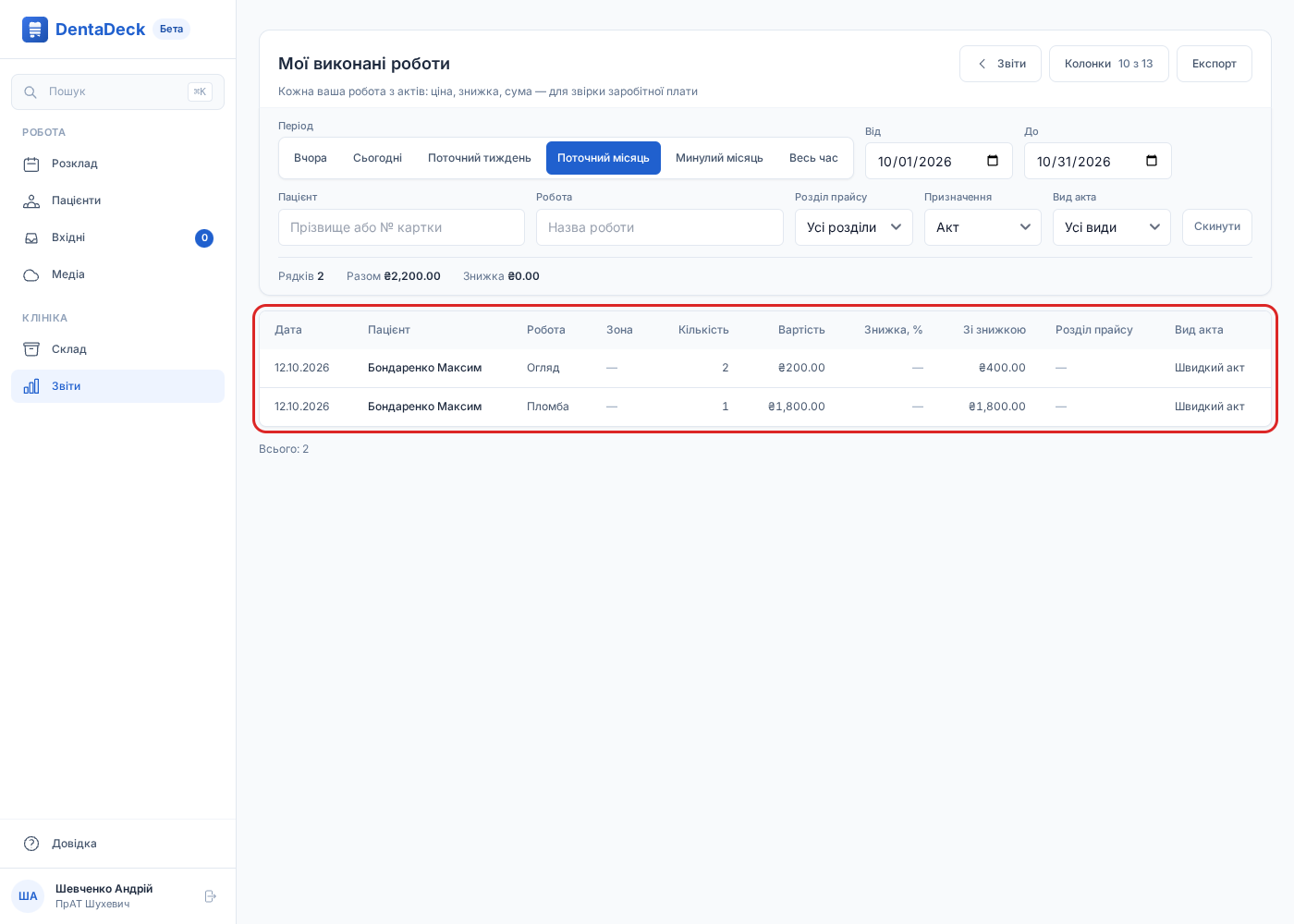Expand the Усі розділи price section dropdown
Screen dimensions: 1294x924
854,227
